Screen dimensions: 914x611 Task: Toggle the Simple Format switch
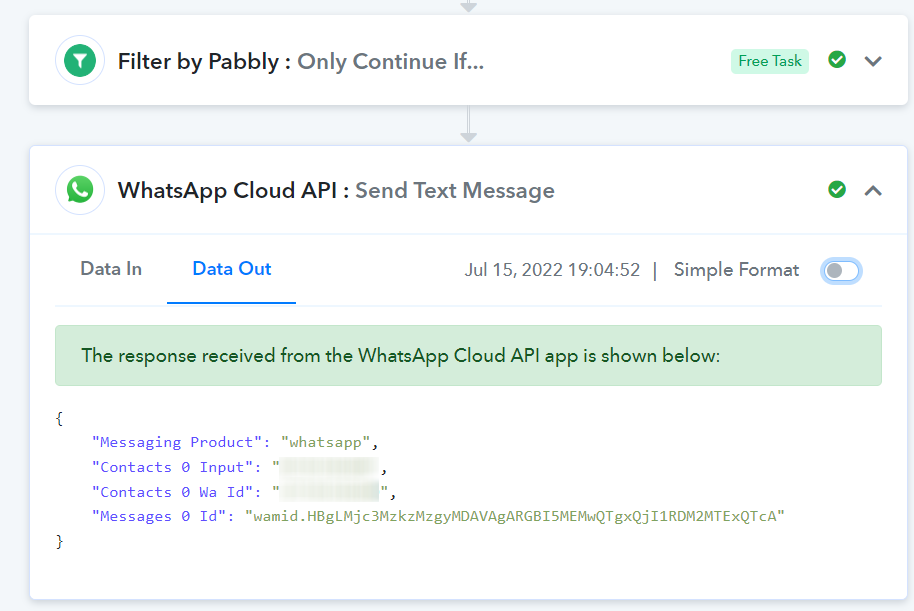[841, 271]
